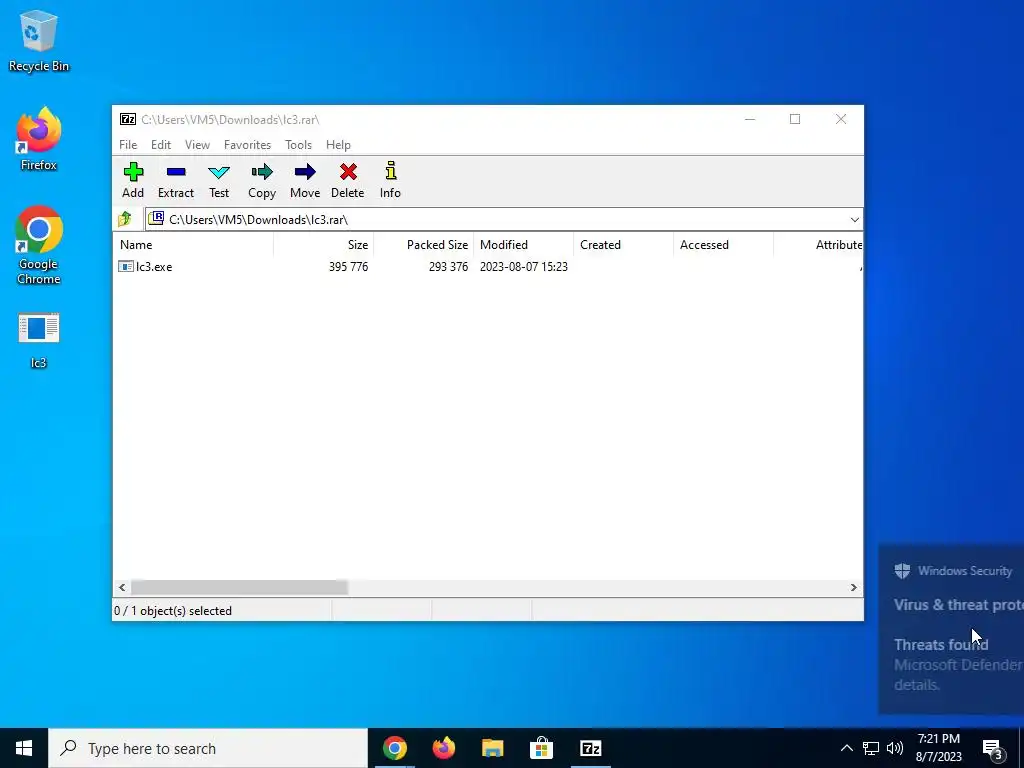Image resolution: width=1024 pixels, height=768 pixels.
Task: Sort by Packed Size column header
Action: (x=423, y=245)
